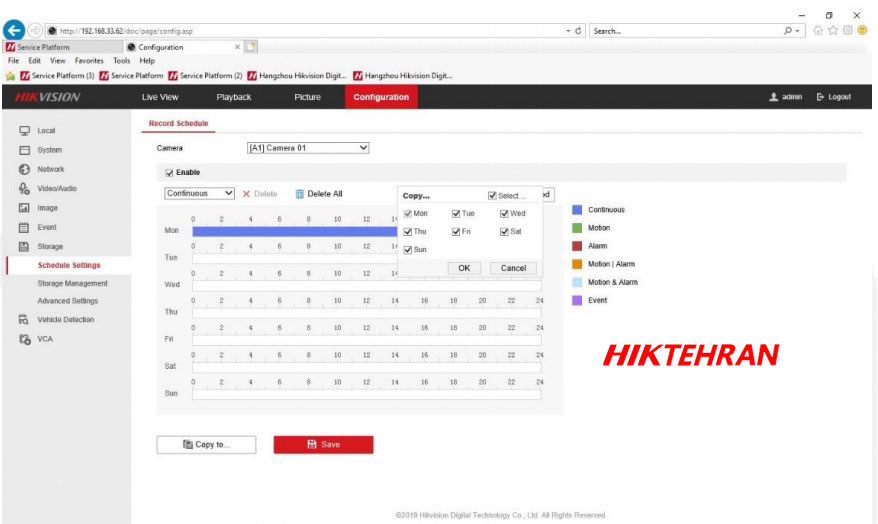Click the red X Delete icon
This screenshot has width=878, height=524.
tap(246, 194)
